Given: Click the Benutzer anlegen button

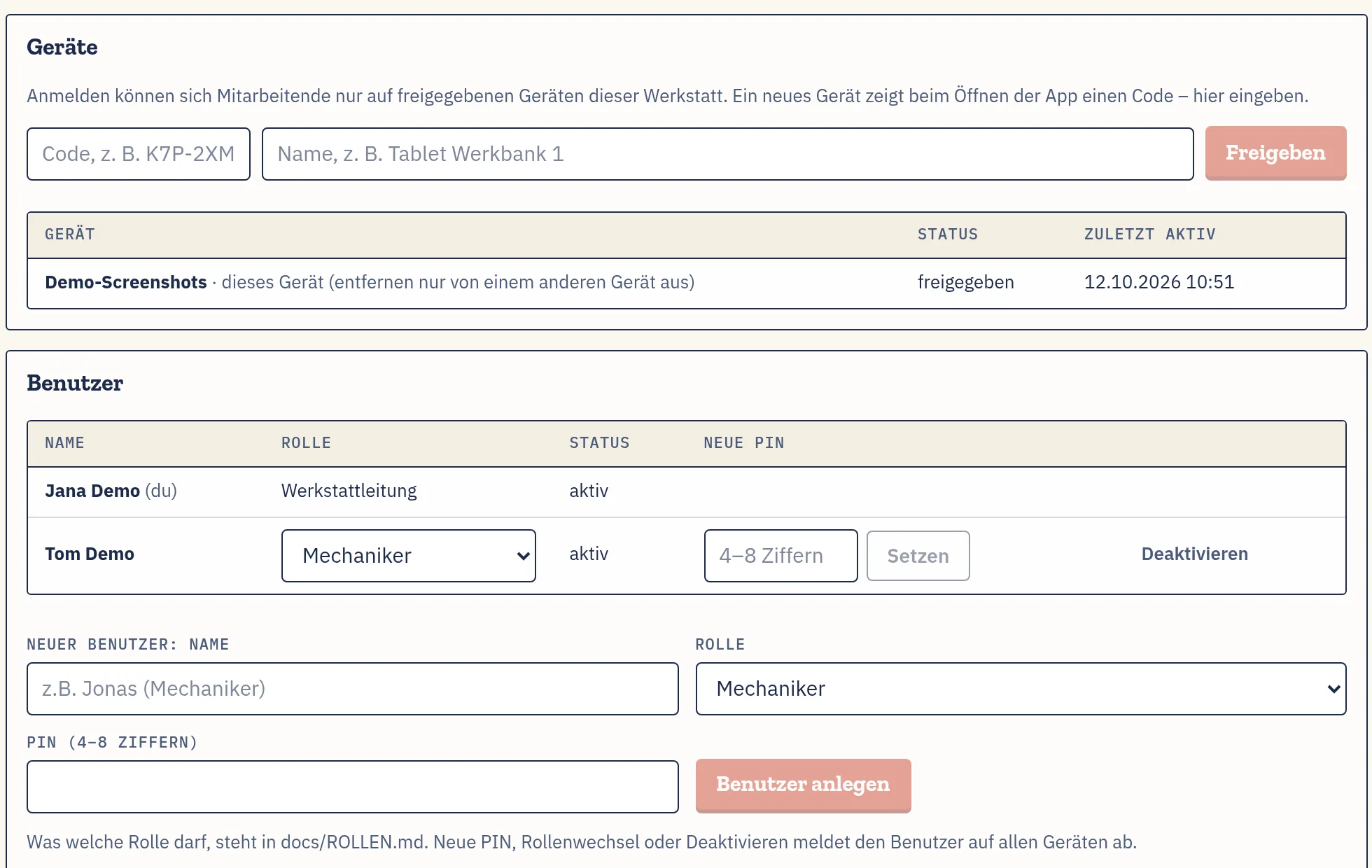Looking at the screenshot, I should (x=803, y=785).
